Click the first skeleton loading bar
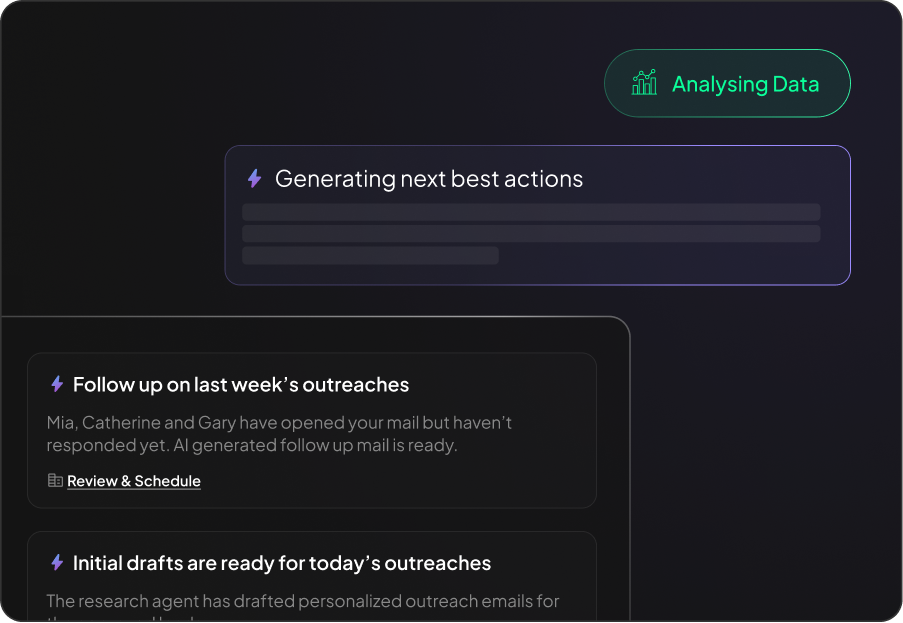The width and height of the screenshot is (903, 623). pyautogui.click(x=531, y=212)
